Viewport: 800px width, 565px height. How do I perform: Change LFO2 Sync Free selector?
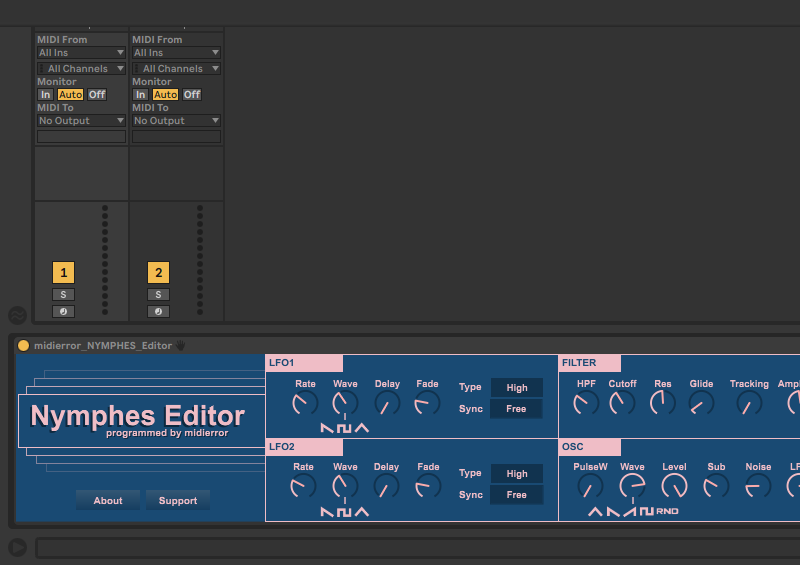click(x=516, y=495)
